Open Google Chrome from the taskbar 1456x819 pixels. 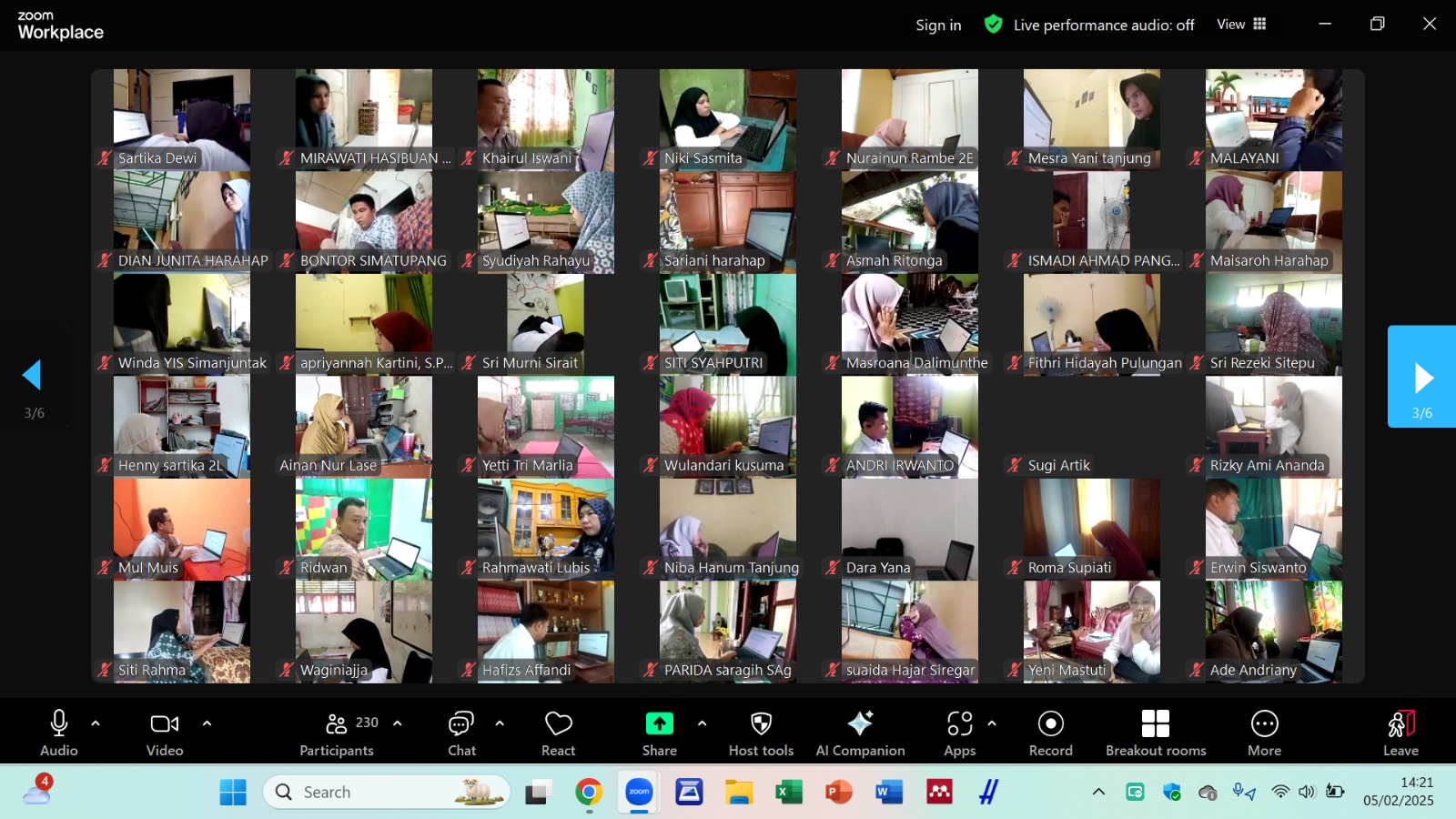(x=589, y=792)
